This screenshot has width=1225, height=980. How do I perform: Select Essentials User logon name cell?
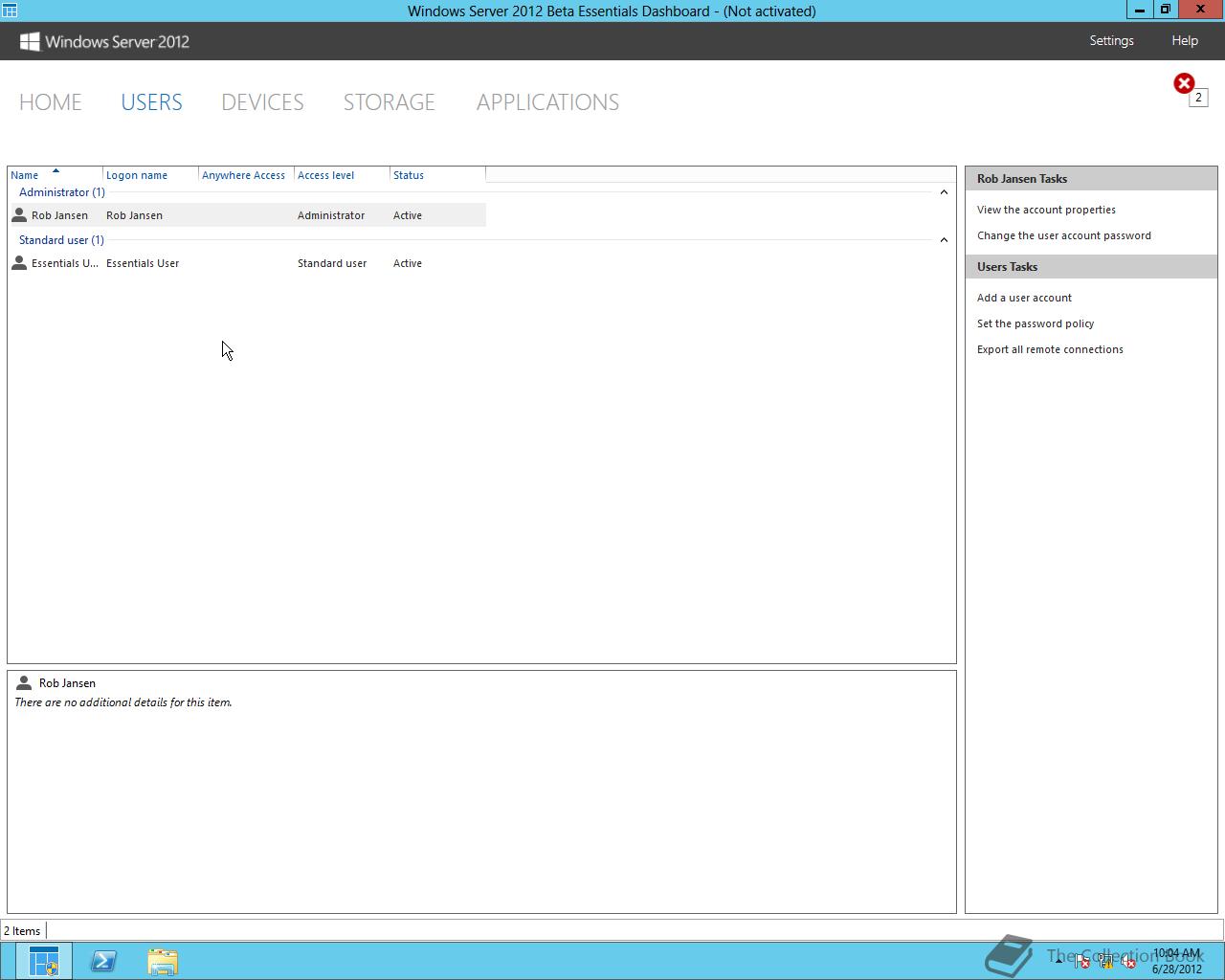click(x=143, y=263)
